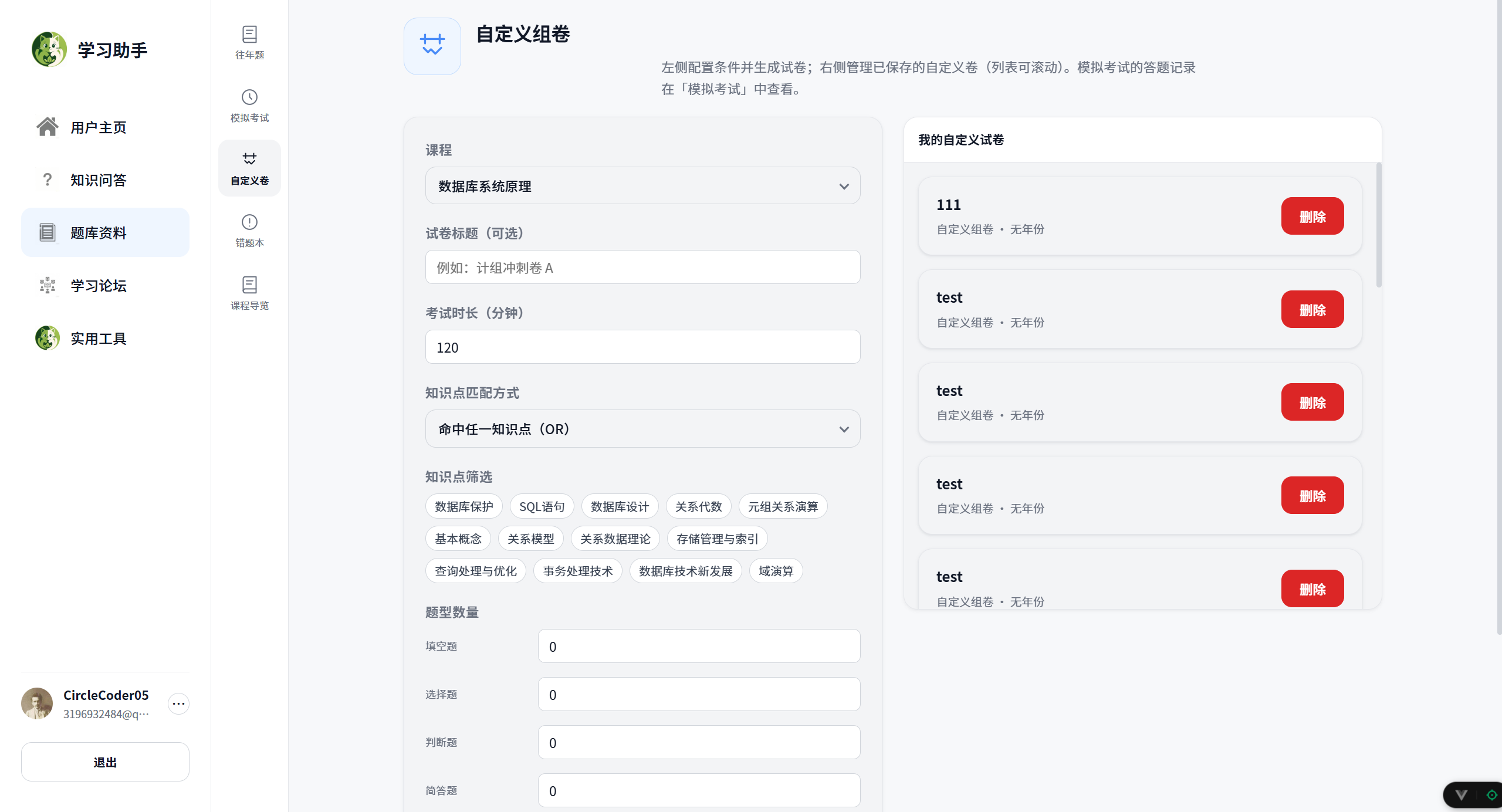1502x812 pixels.
Task: Open the 学习论坛 menu item
Action: point(105,285)
